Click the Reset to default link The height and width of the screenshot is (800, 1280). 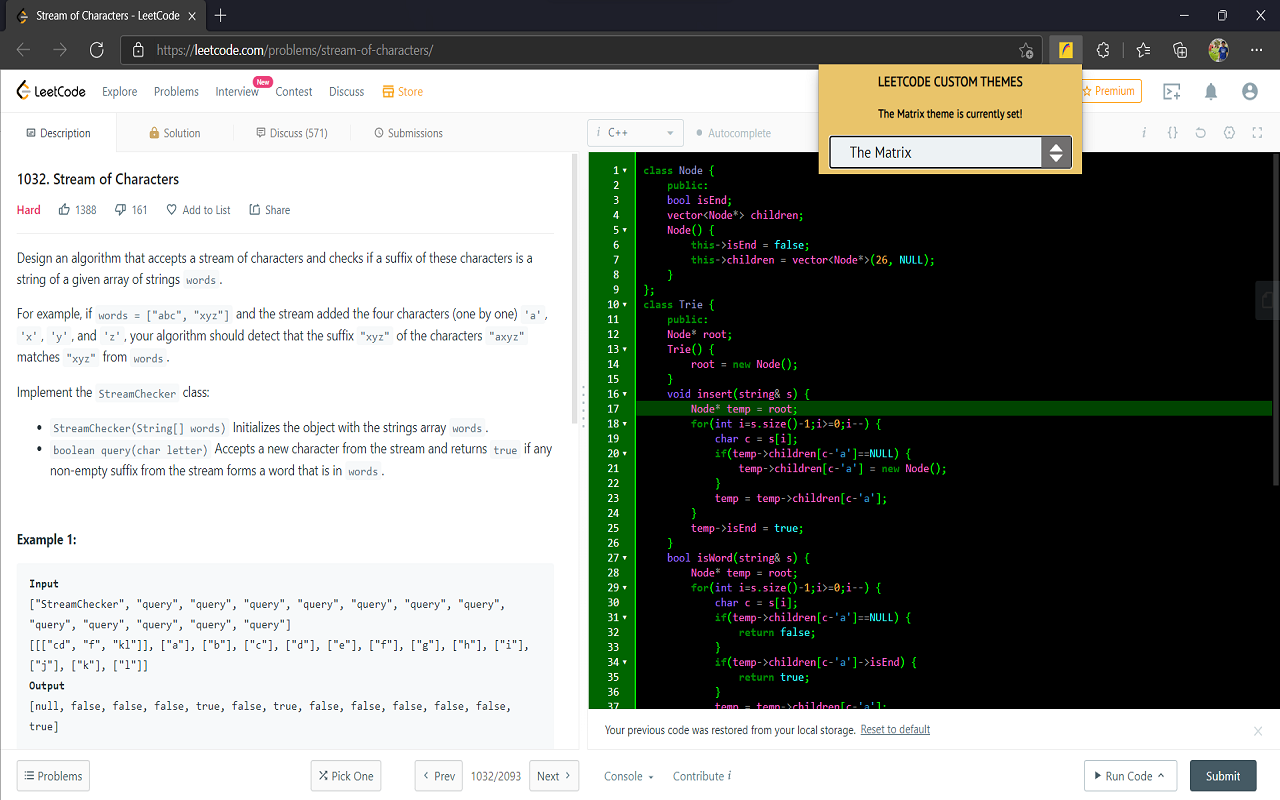895,730
